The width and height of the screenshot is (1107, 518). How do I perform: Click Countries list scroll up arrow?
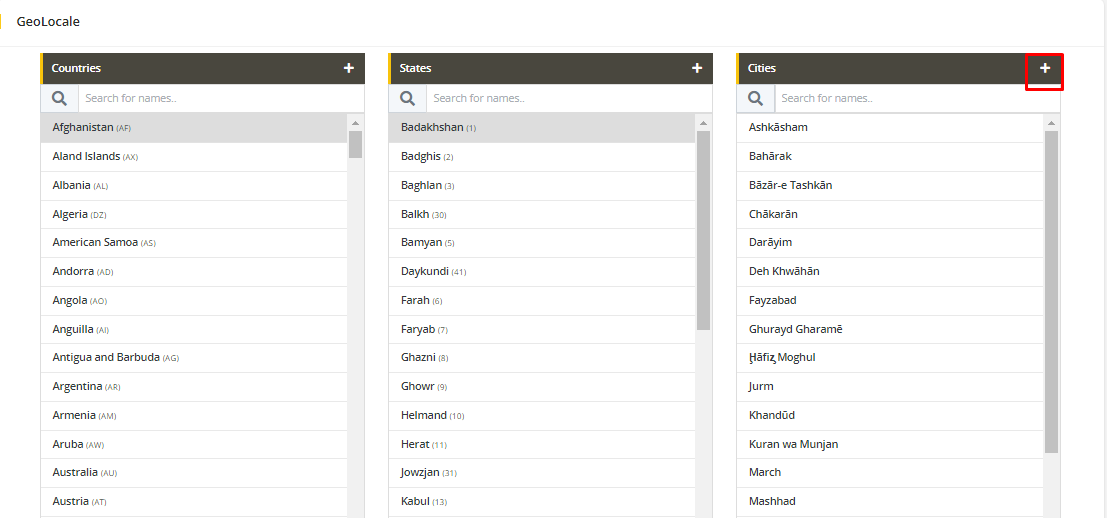point(355,123)
